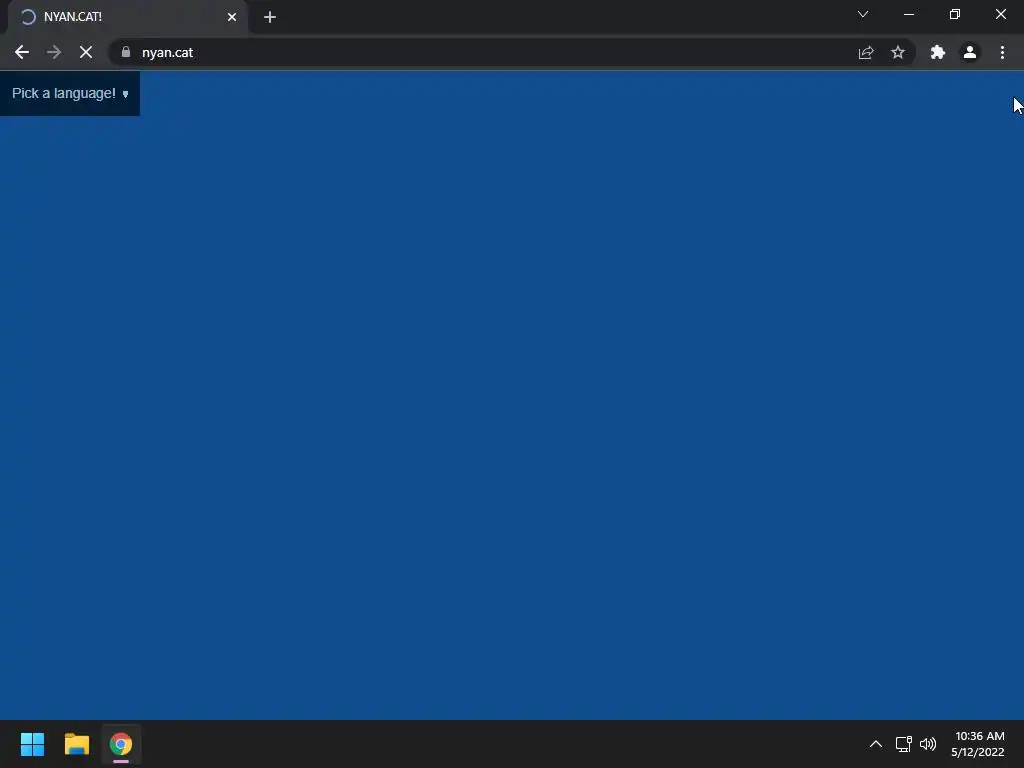The width and height of the screenshot is (1024, 768).
Task: Close the NYAN.CAT! tab
Action: (232, 17)
